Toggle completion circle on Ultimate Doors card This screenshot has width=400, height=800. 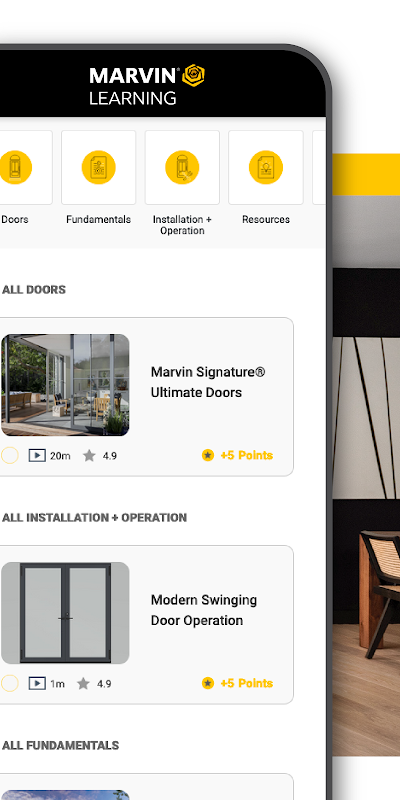point(9,455)
